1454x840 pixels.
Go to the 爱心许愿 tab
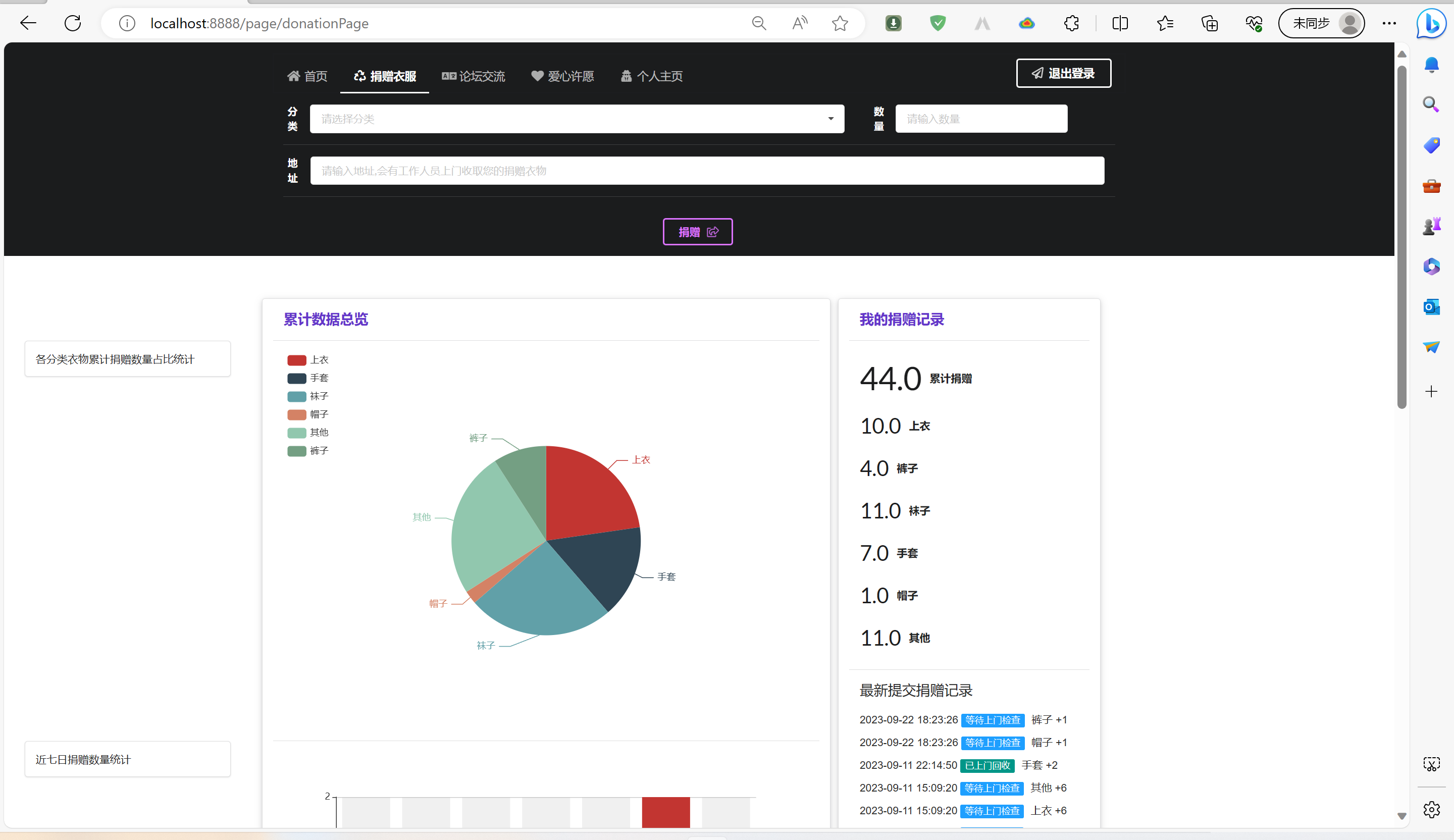pos(562,76)
